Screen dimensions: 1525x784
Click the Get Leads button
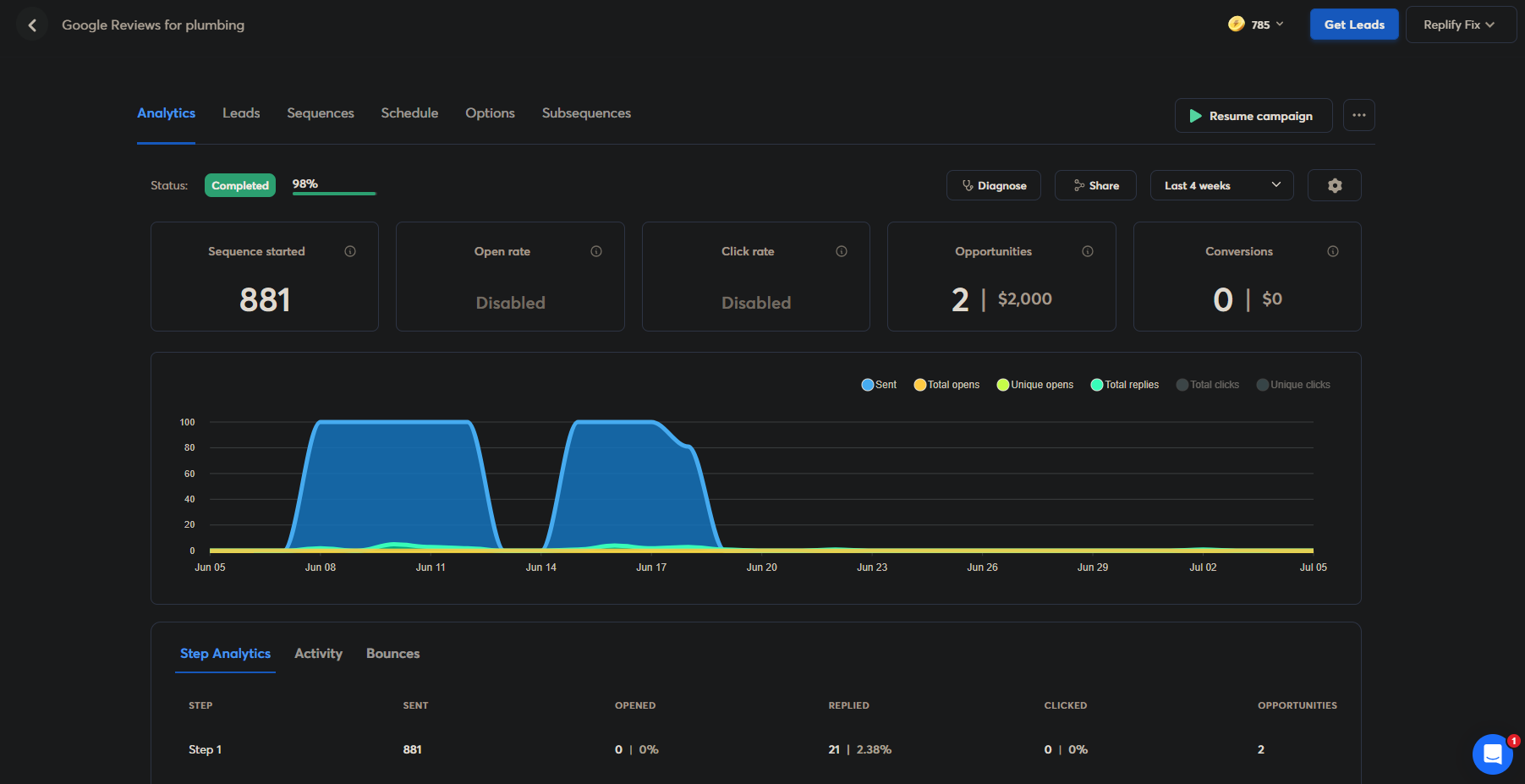tap(1354, 25)
